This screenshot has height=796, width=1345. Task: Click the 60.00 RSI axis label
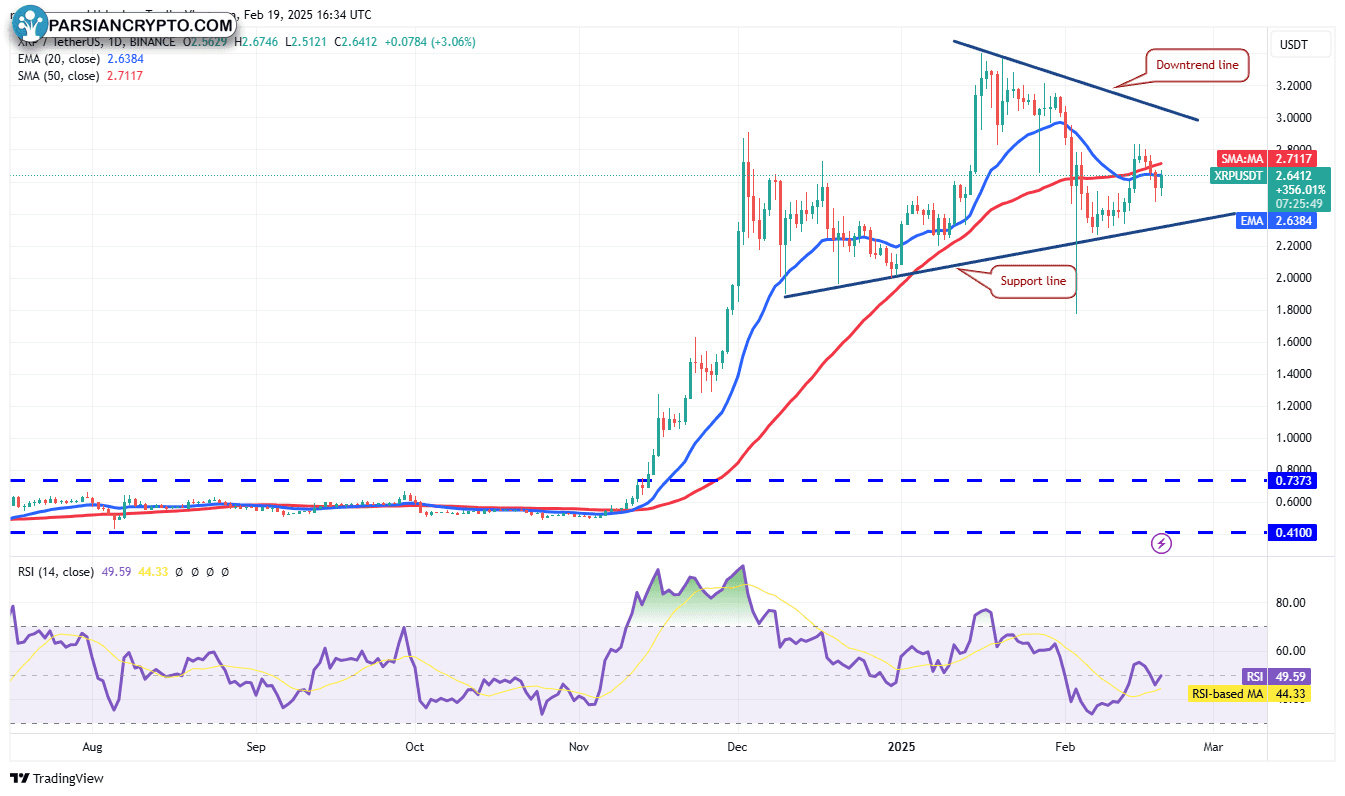click(1291, 650)
